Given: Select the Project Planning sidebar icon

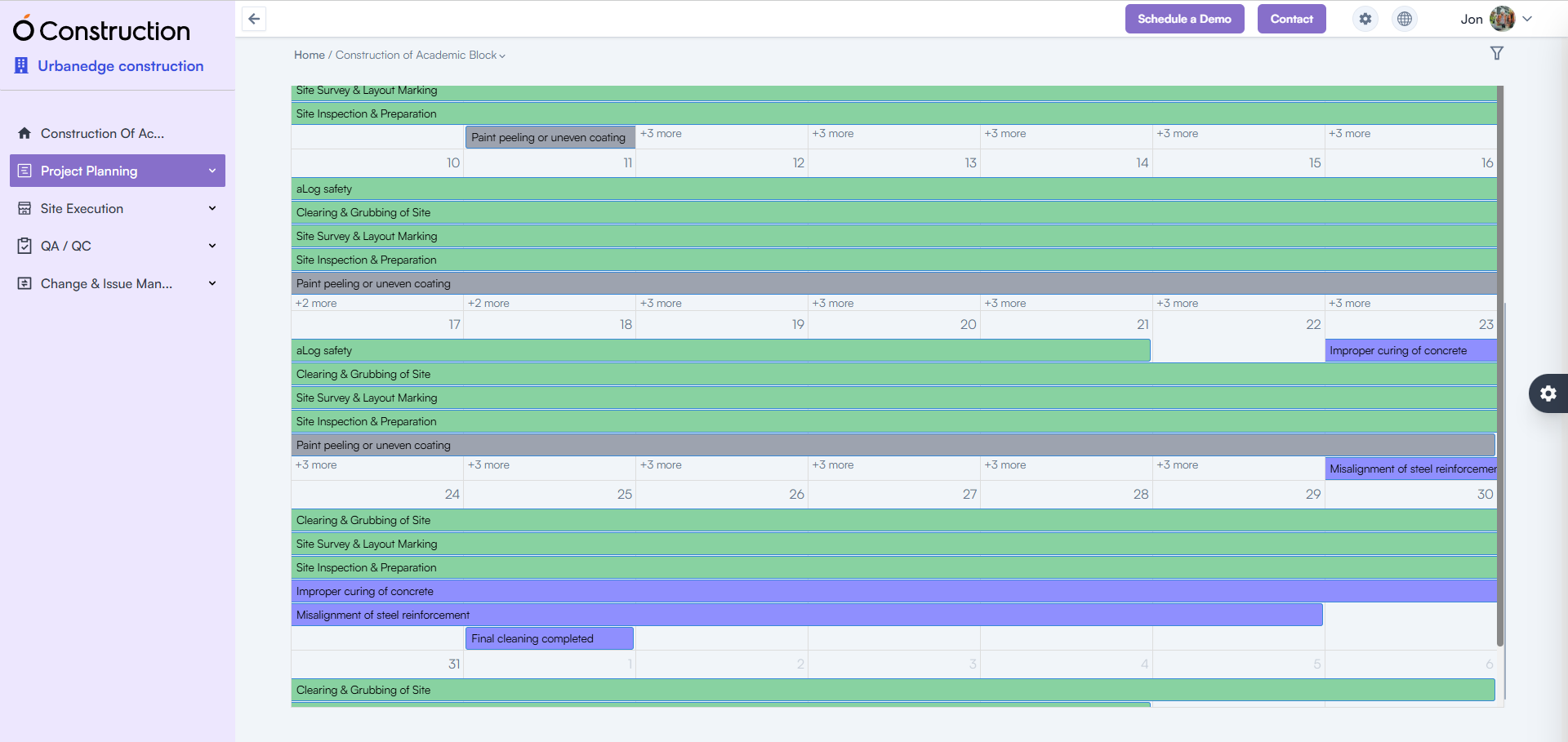Looking at the screenshot, I should pos(24,171).
